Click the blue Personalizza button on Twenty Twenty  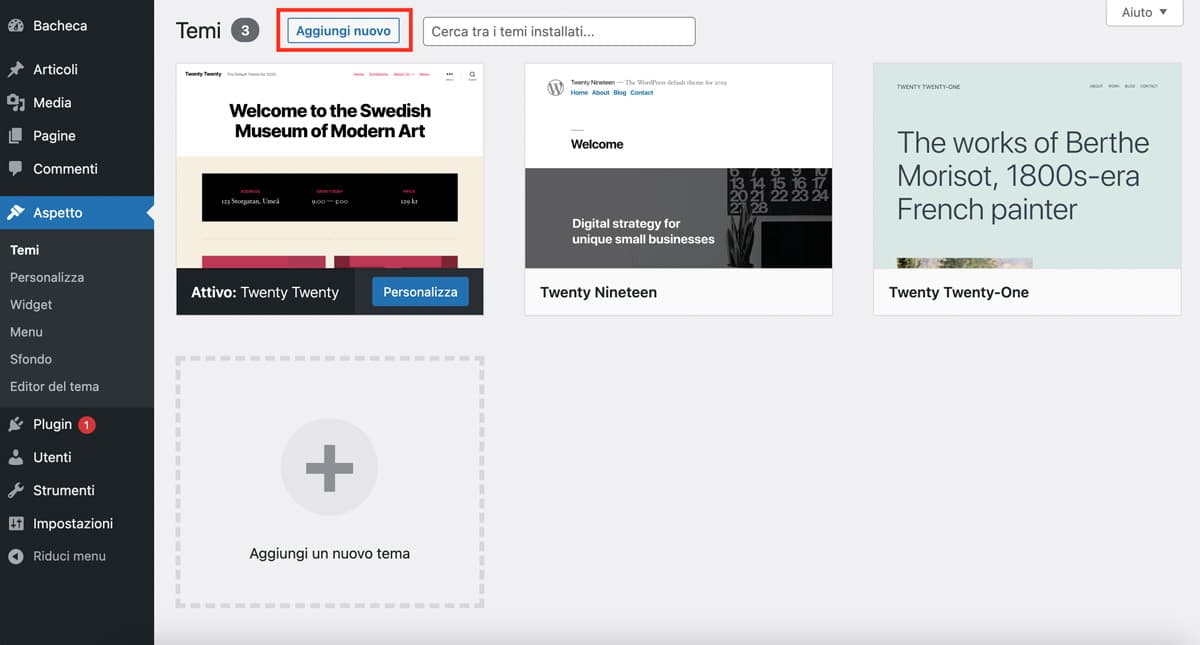[x=420, y=292]
